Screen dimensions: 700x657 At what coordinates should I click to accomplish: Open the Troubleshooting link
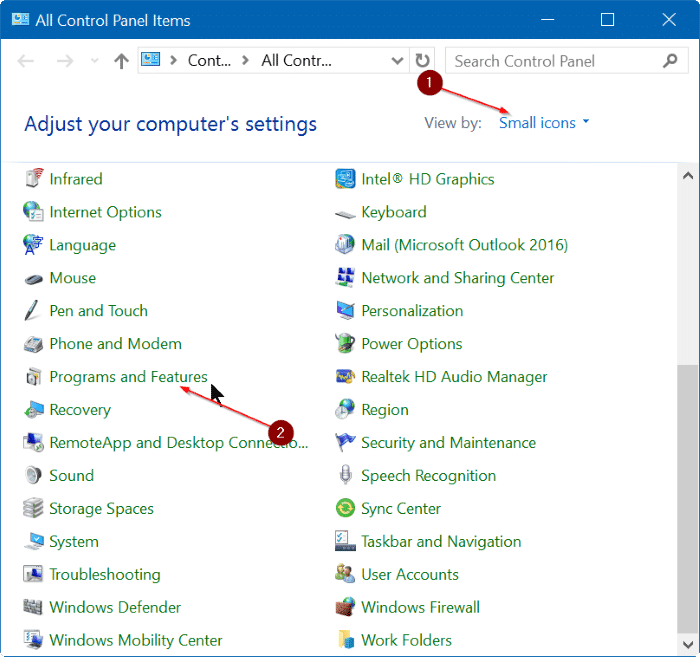click(x=104, y=574)
